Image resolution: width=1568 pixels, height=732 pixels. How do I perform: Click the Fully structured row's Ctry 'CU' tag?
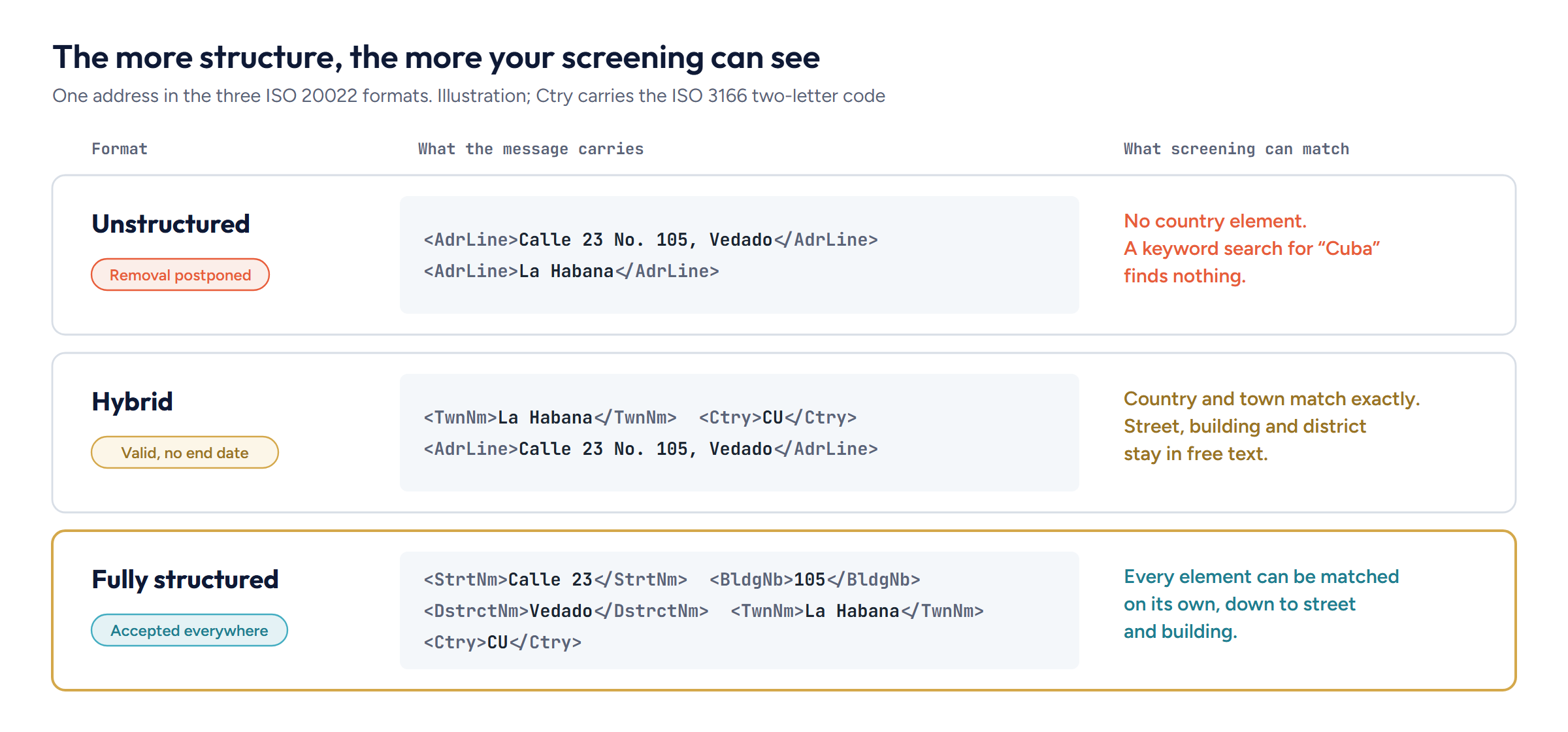(x=502, y=642)
